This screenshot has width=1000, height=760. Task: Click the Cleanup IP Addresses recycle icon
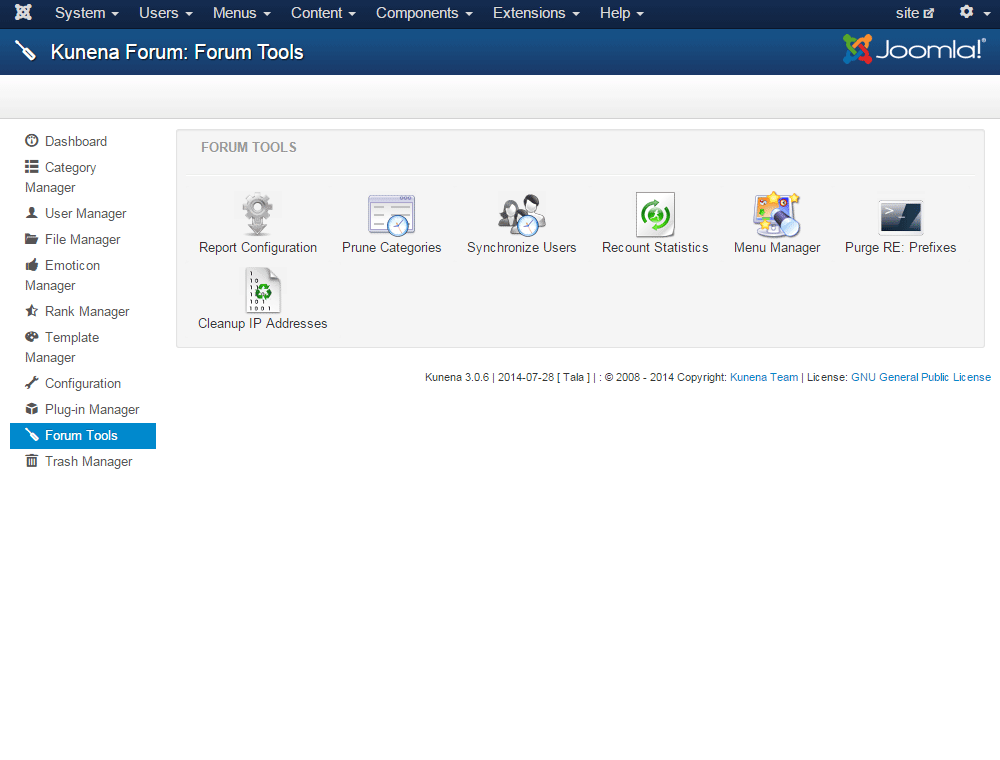pyautogui.click(x=263, y=290)
